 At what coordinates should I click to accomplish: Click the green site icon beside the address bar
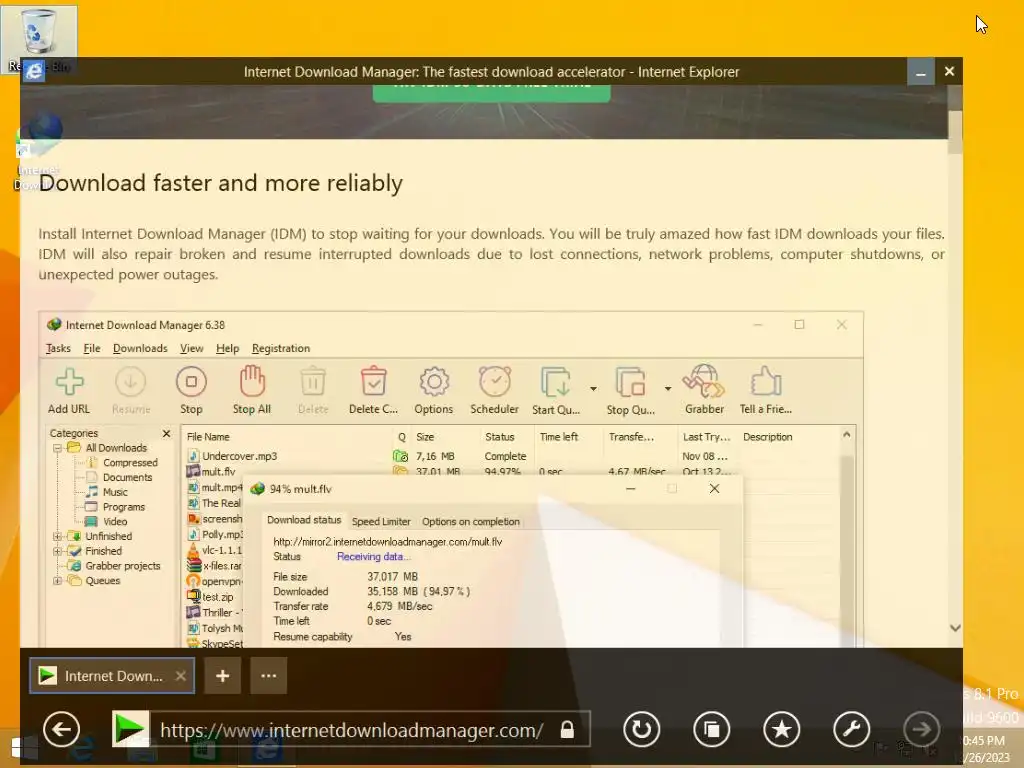click(130, 729)
